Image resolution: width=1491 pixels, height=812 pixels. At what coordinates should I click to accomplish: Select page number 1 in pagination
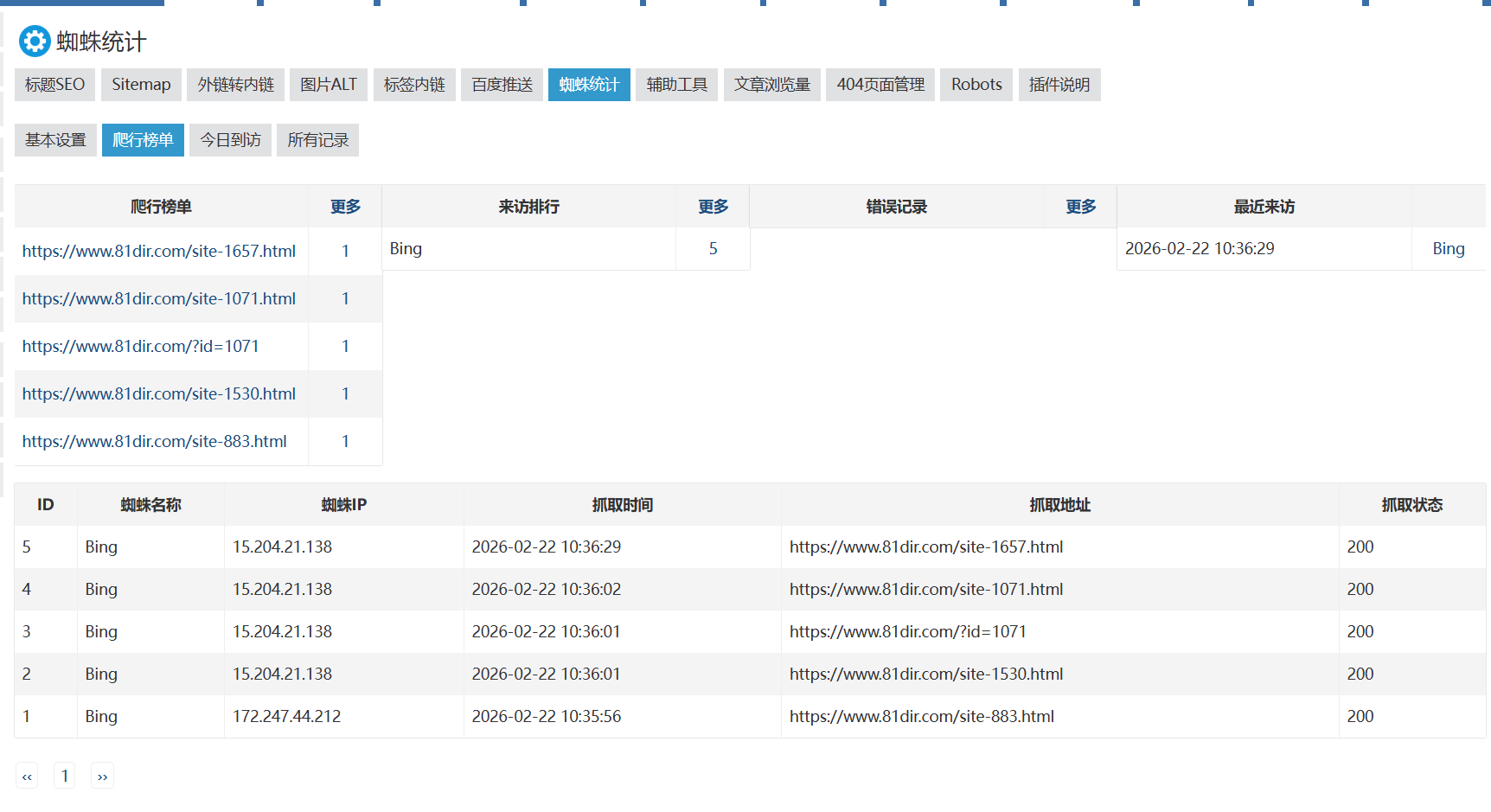(65, 776)
